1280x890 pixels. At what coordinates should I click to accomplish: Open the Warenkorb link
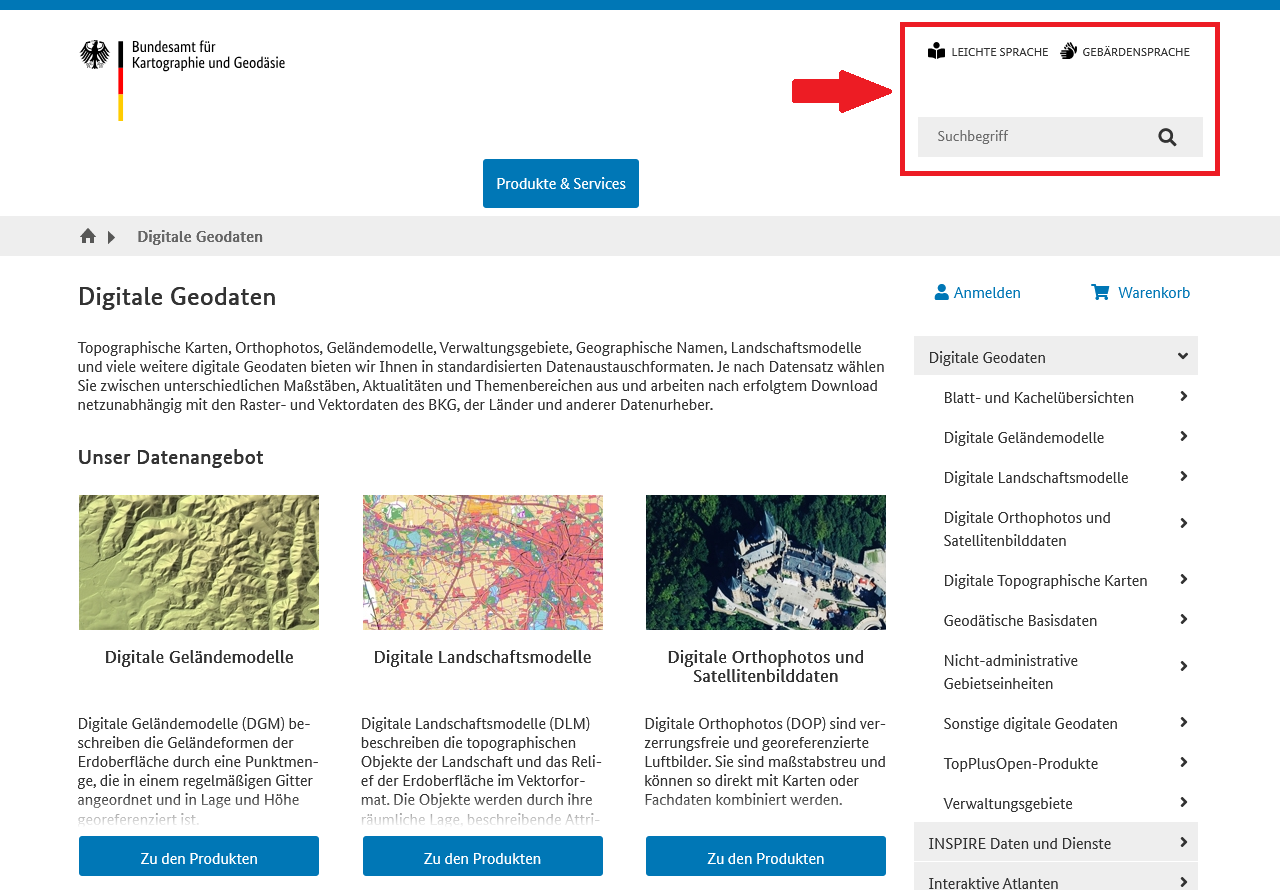coord(1141,292)
